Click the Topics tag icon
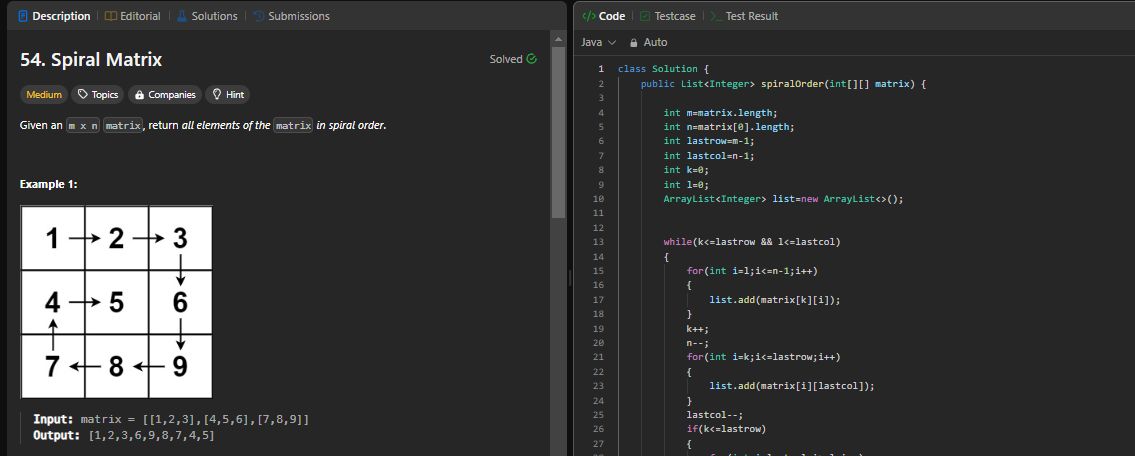 coord(83,94)
